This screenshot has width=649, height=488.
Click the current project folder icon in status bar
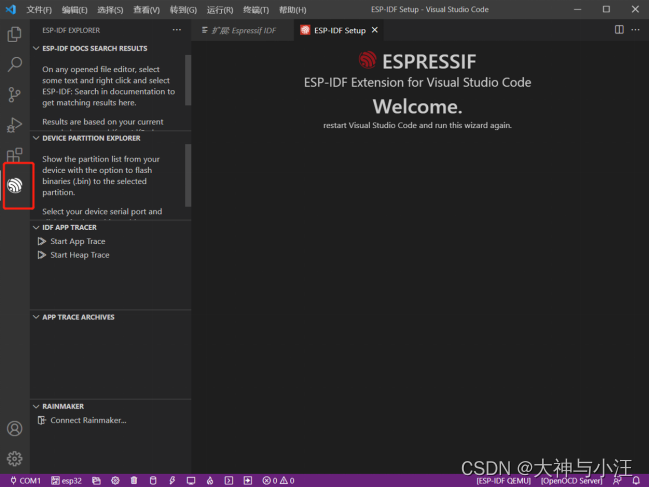click(x=96, y=481)
